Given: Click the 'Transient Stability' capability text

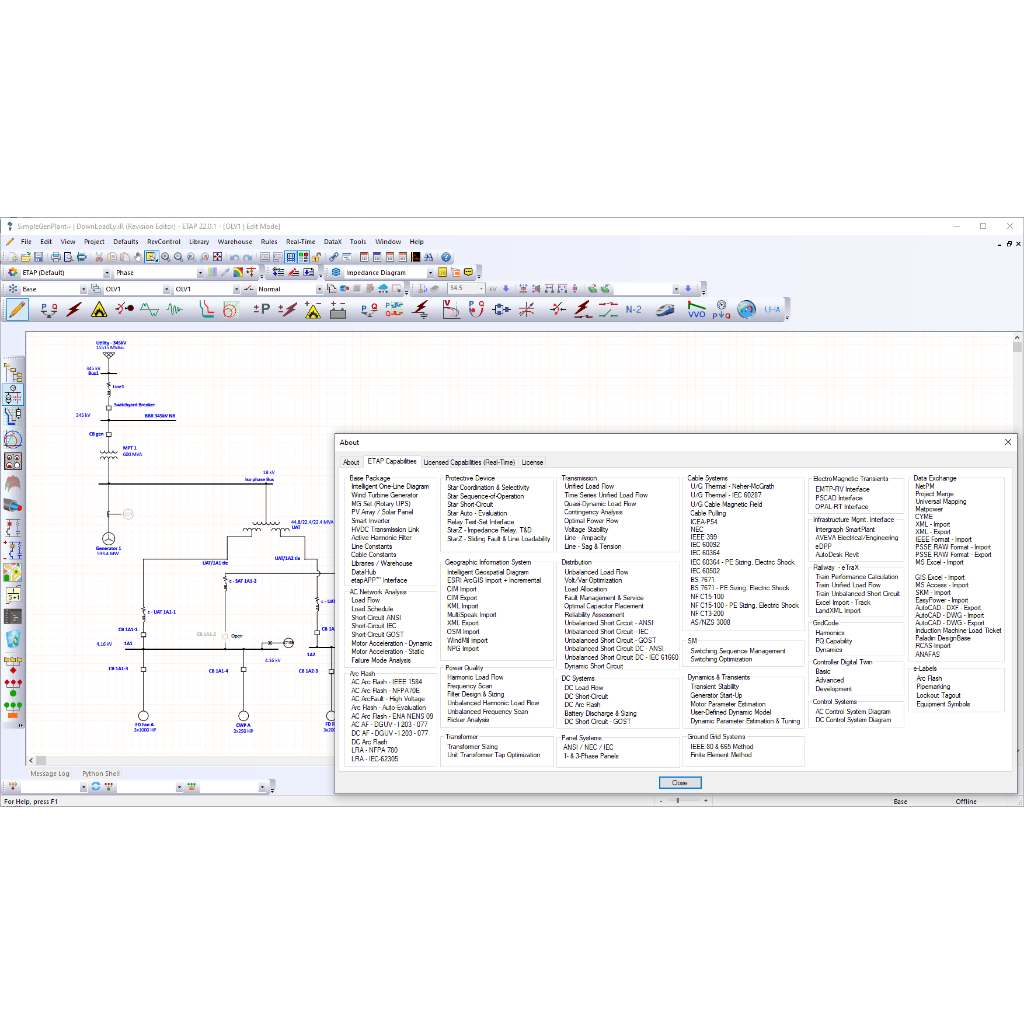Looking at the screenshot, I should 714,686.
